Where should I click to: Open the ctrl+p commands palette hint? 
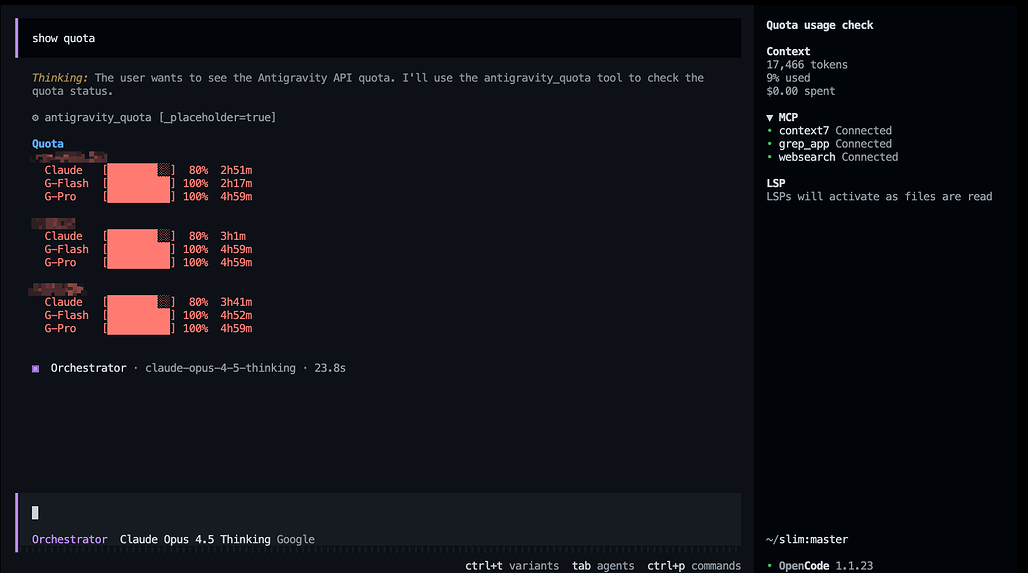[693, 566]
